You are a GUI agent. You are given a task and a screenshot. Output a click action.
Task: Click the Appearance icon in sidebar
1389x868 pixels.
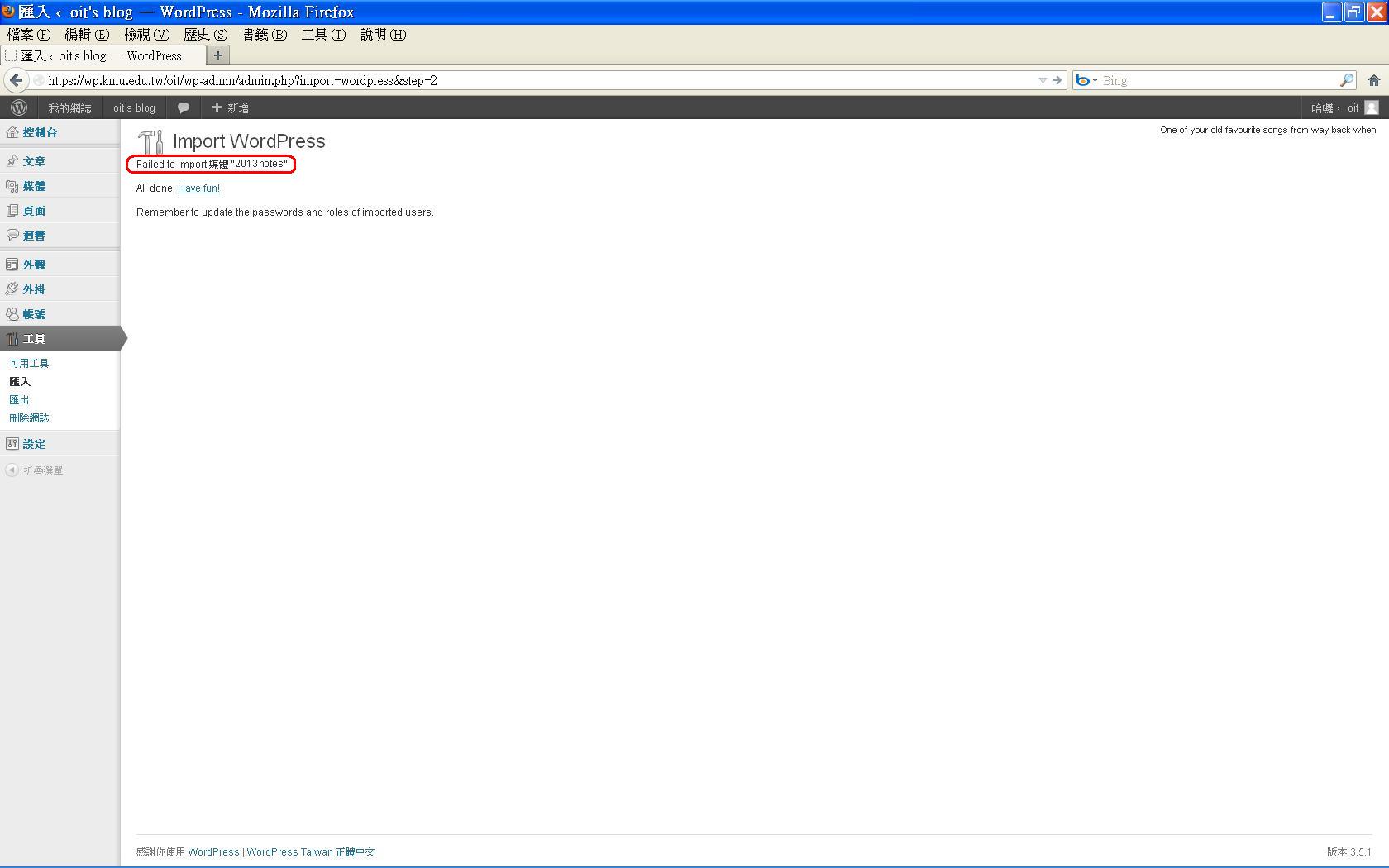click(12, 265)
